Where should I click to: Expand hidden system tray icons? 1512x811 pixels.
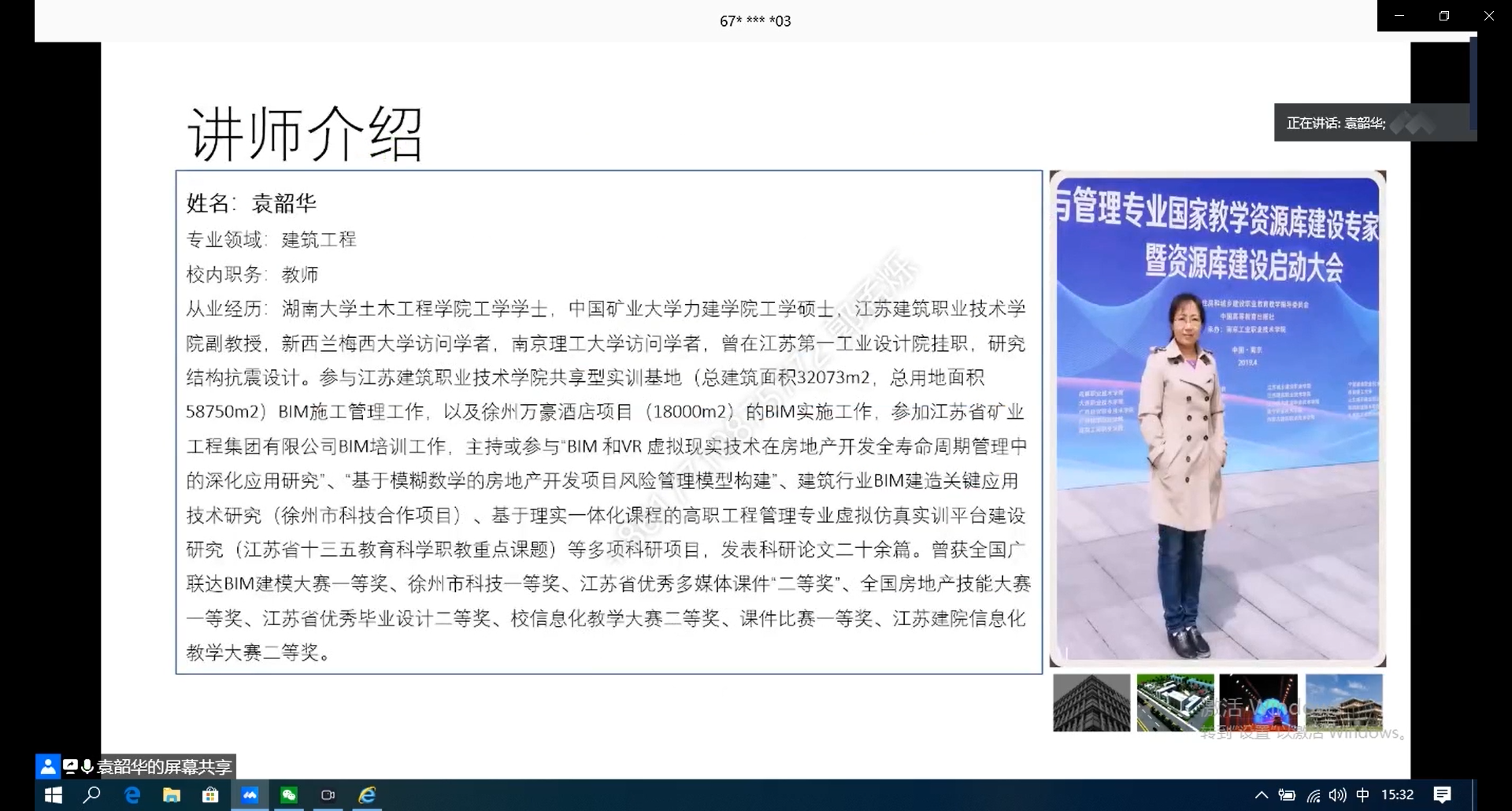pos(1261,795)
